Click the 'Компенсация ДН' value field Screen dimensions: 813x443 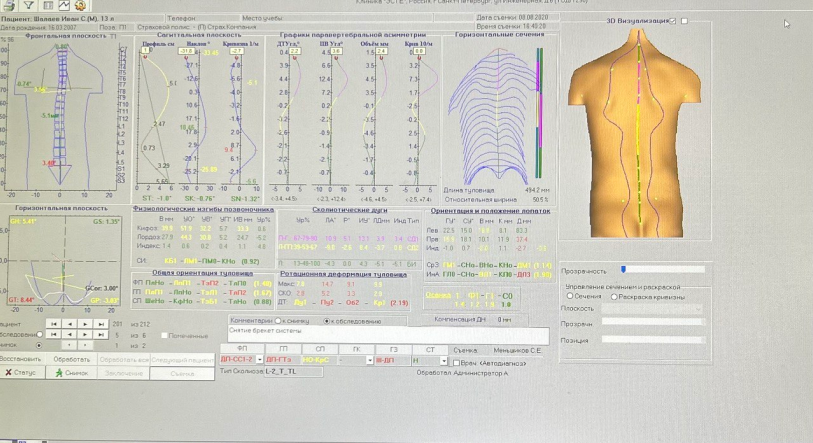tap(503, 320)
